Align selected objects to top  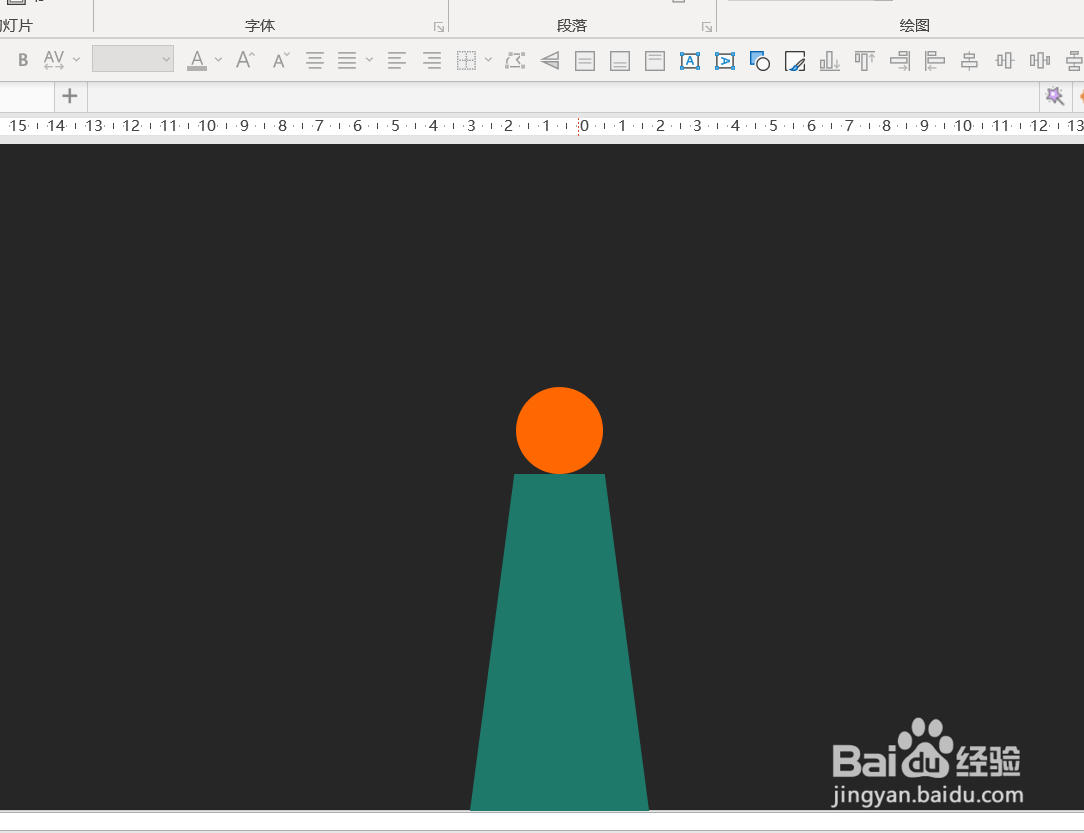865,61
